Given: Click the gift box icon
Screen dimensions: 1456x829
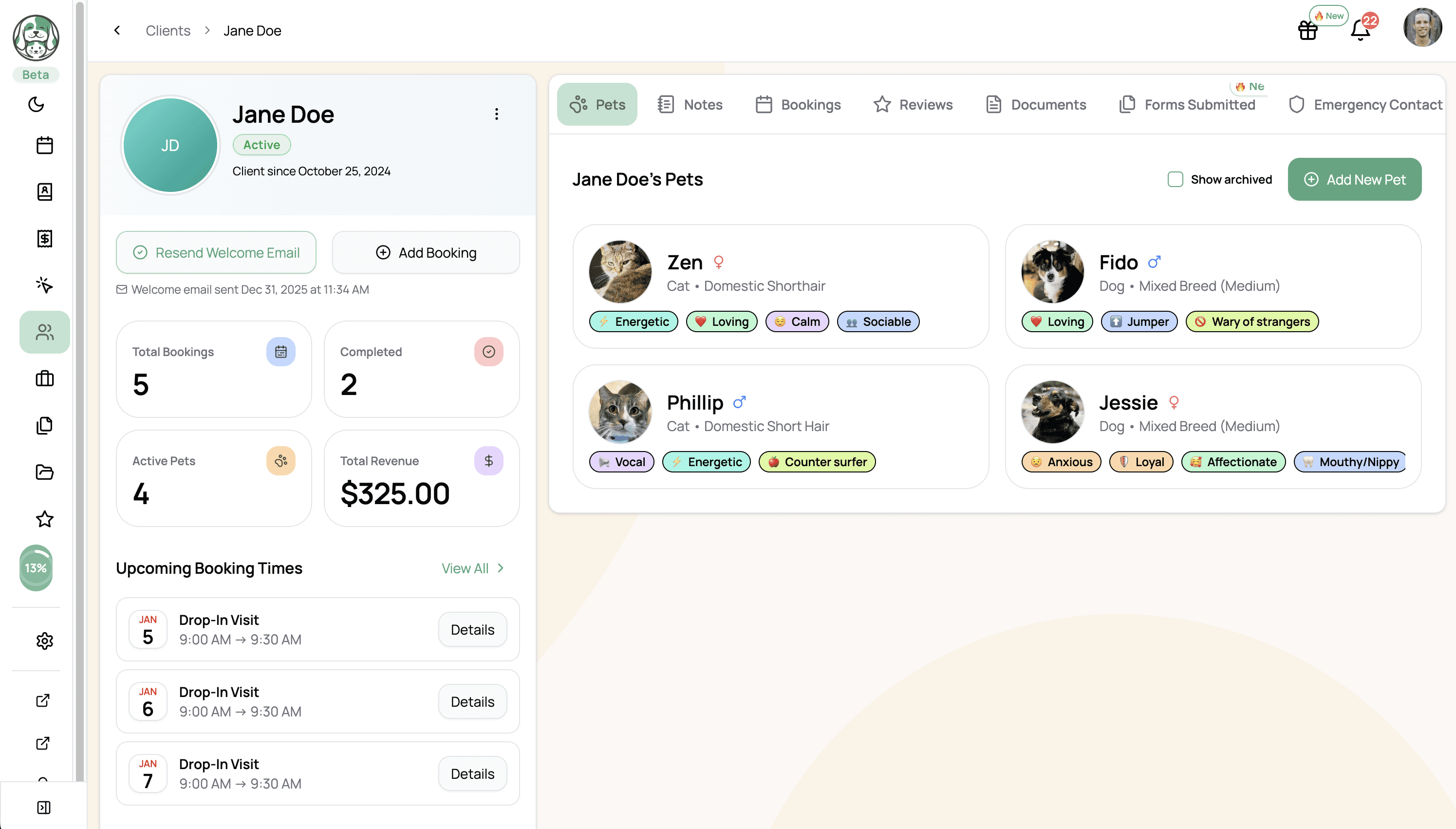Looking at the screenshot, I should tap(1307, 30).
